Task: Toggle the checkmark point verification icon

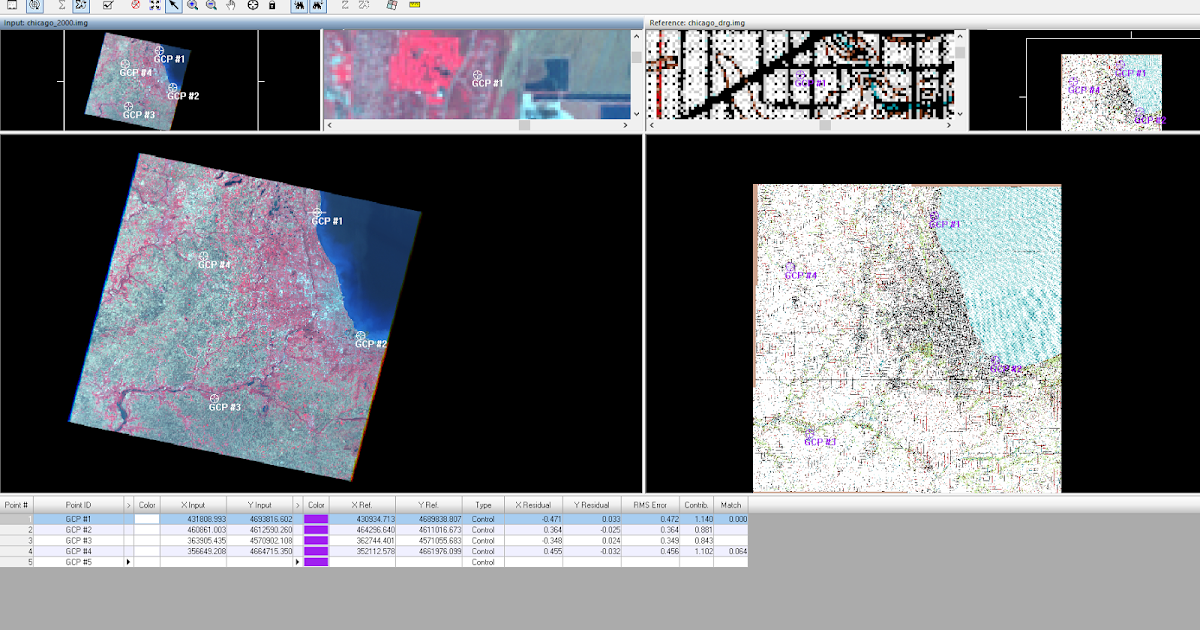Action: point(107,6)
